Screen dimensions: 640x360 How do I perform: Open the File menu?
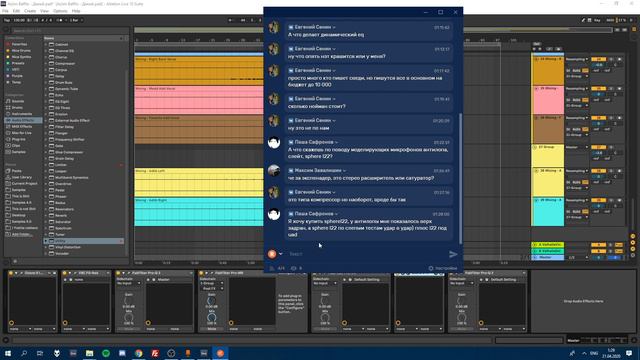pyautogui.click(x=5, y=11)
